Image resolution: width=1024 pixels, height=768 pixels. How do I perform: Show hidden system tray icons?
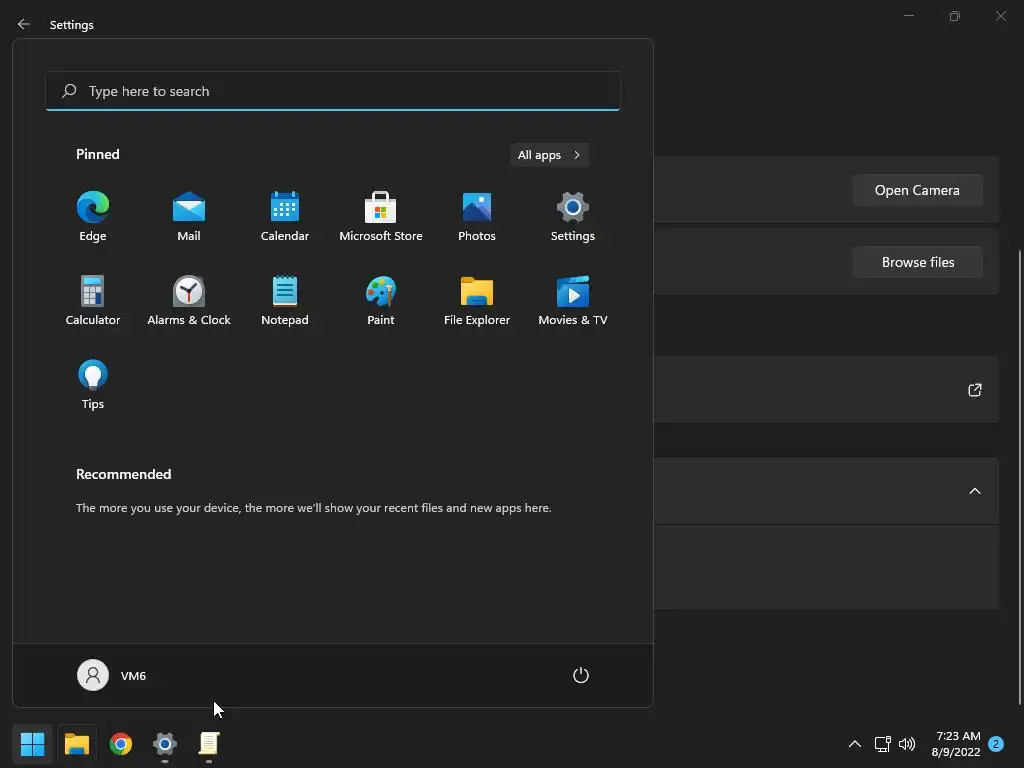pos(854,744)
